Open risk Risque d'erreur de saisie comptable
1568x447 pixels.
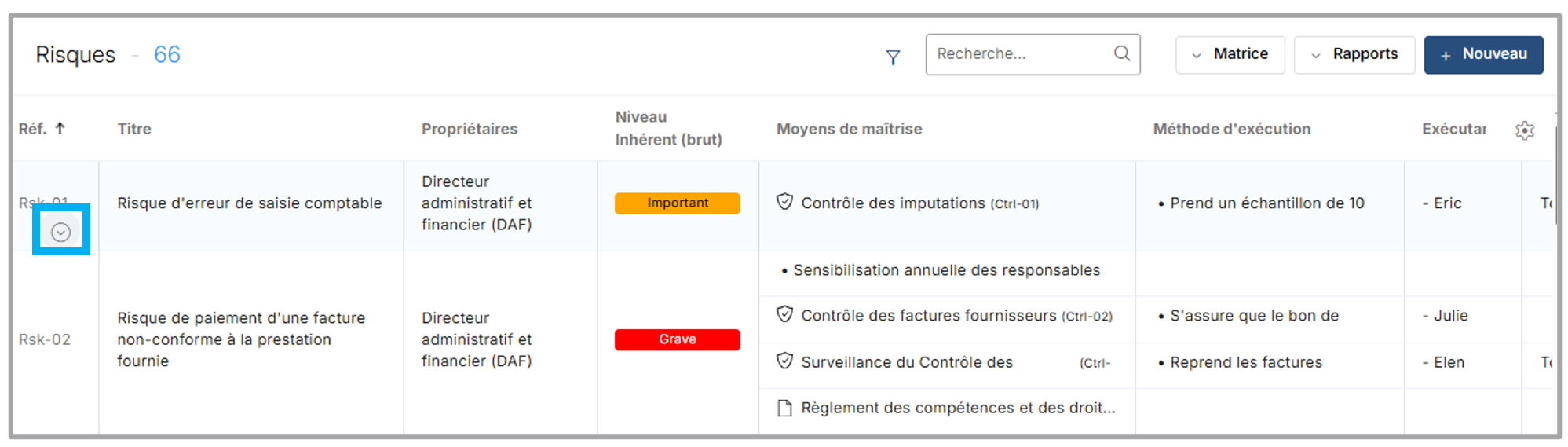tap(249, 203)
